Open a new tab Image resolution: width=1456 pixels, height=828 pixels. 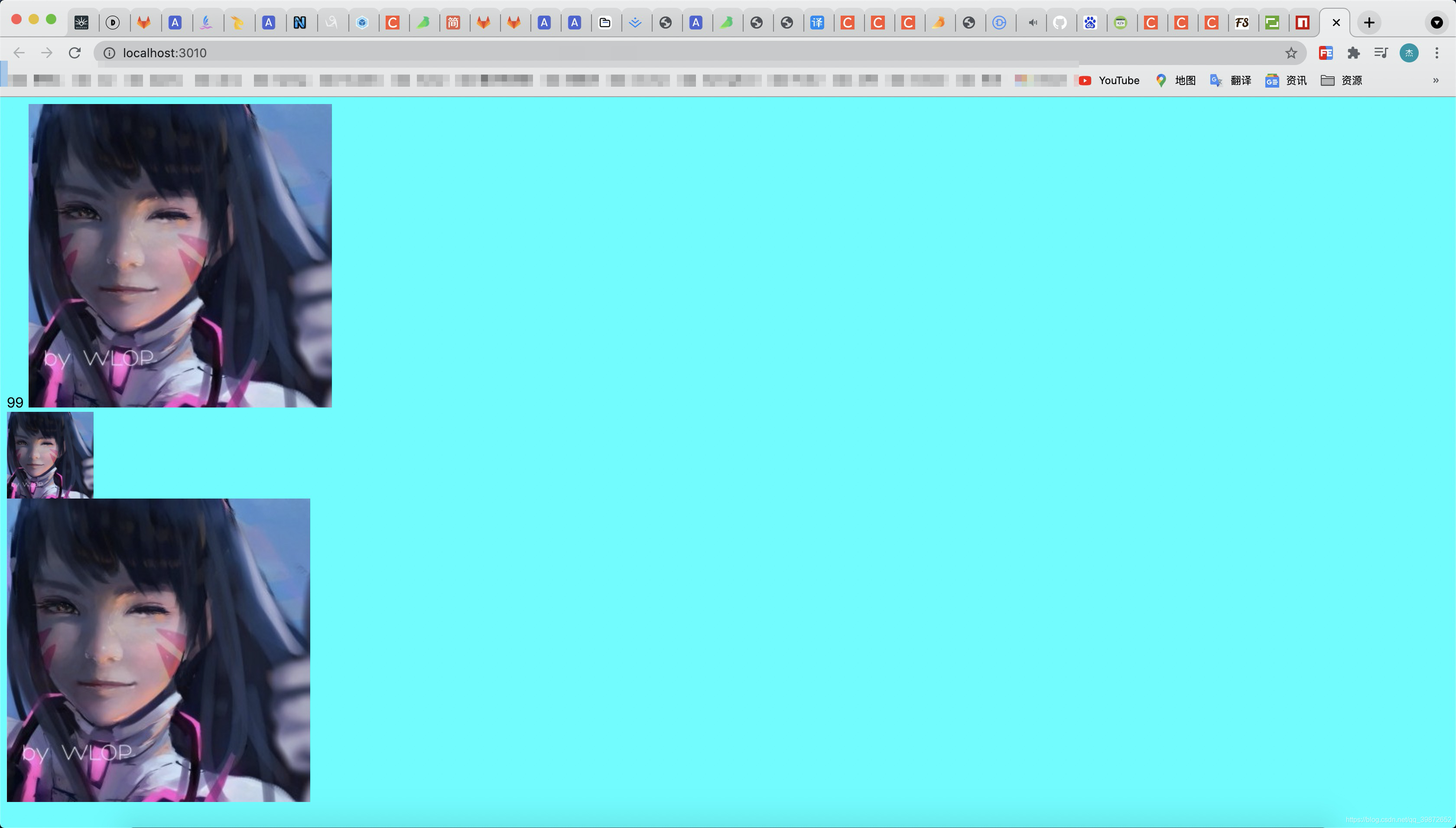[1369, 23]
